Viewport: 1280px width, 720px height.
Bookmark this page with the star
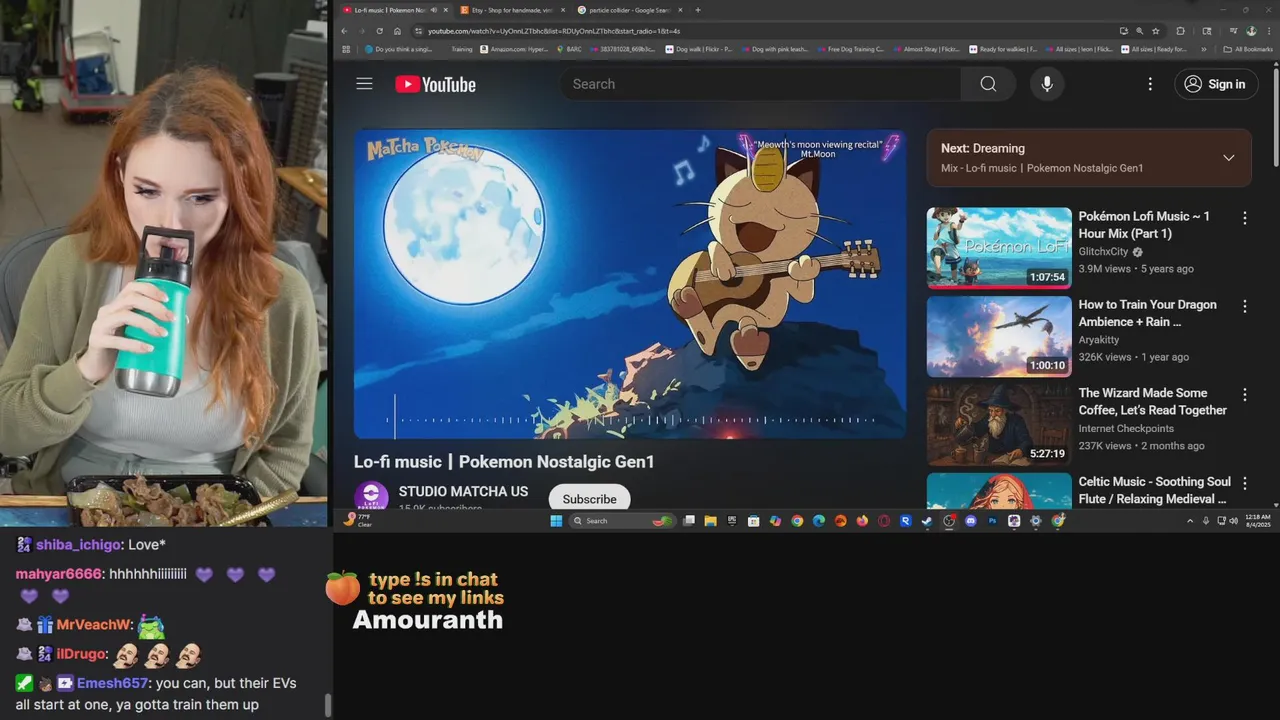(1156, 31)
